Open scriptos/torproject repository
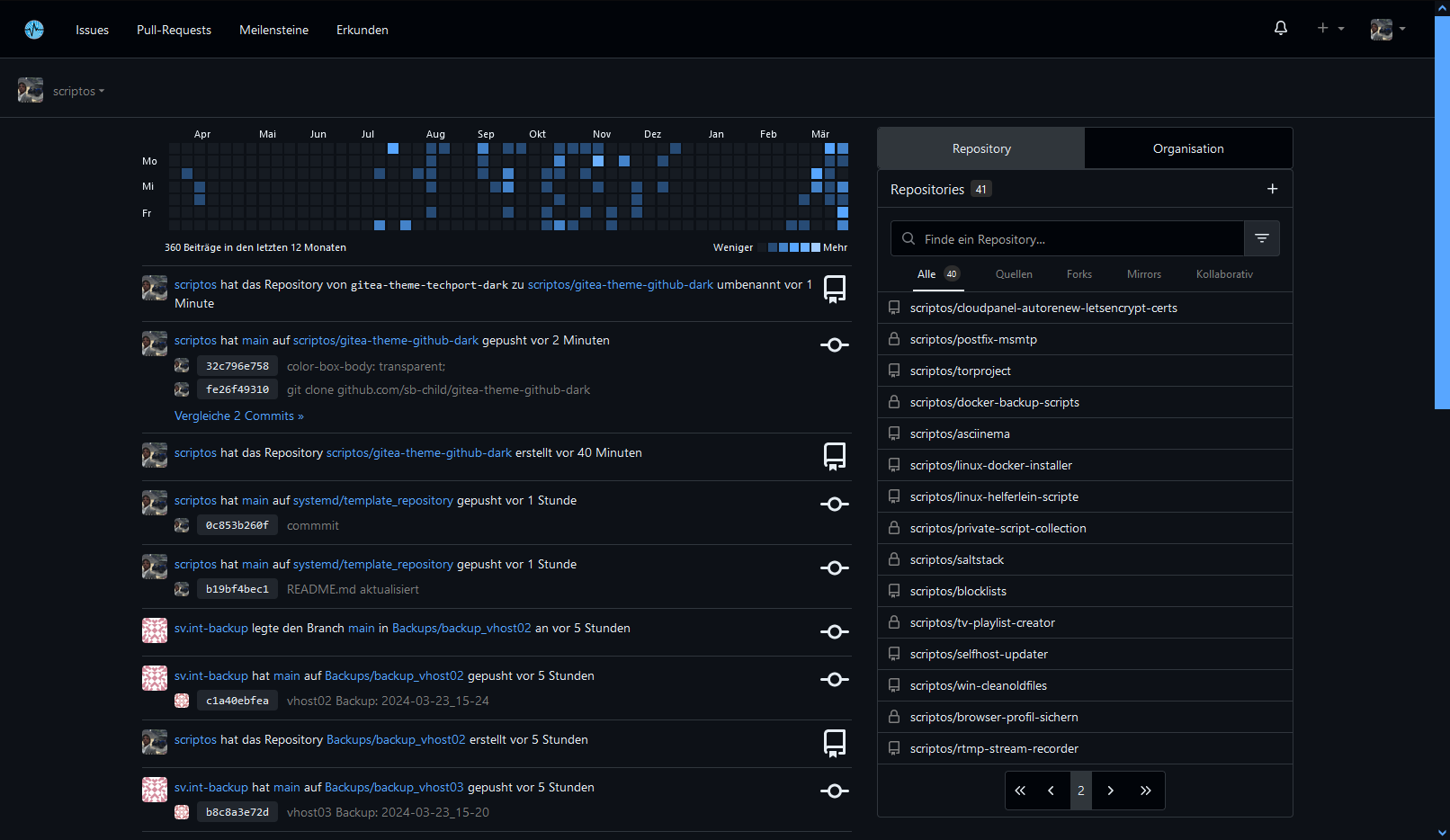The height and width of the screenshot is (840, 1450). pyautogui.click(x=960, y=371)
